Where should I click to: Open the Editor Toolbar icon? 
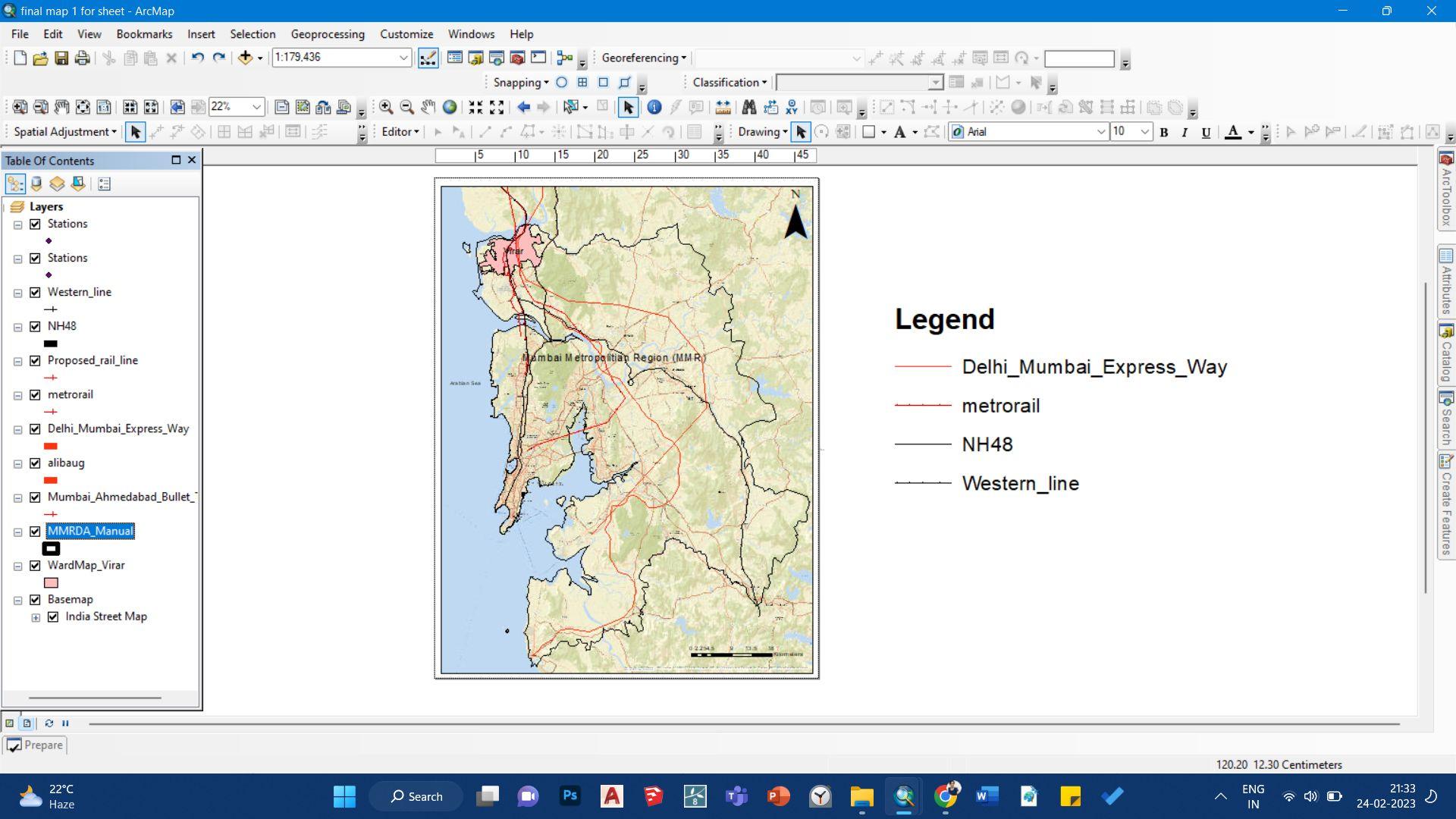(x=428, y=58)
